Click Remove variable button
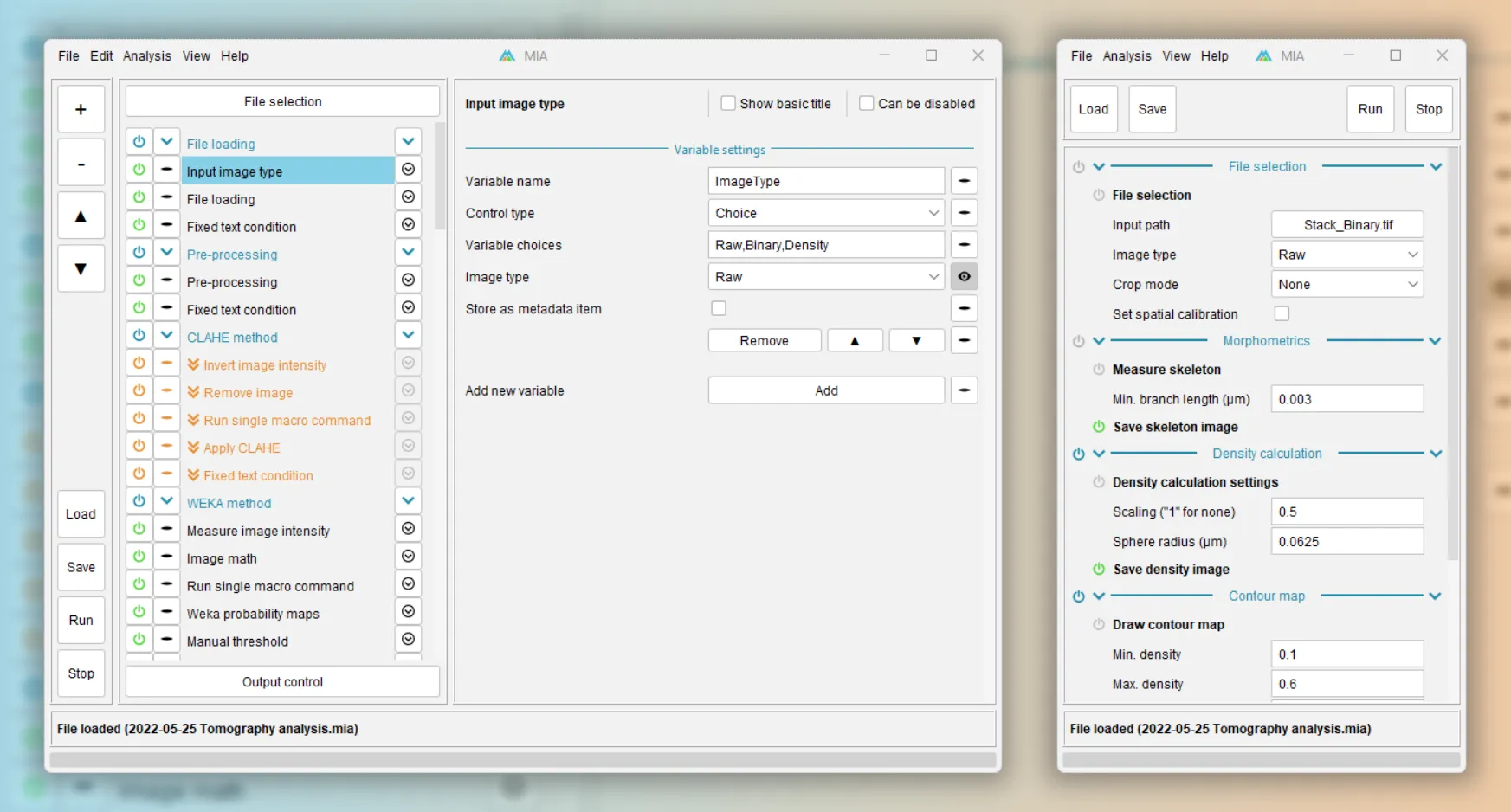 pyautogui.click(x=764, y=341)
